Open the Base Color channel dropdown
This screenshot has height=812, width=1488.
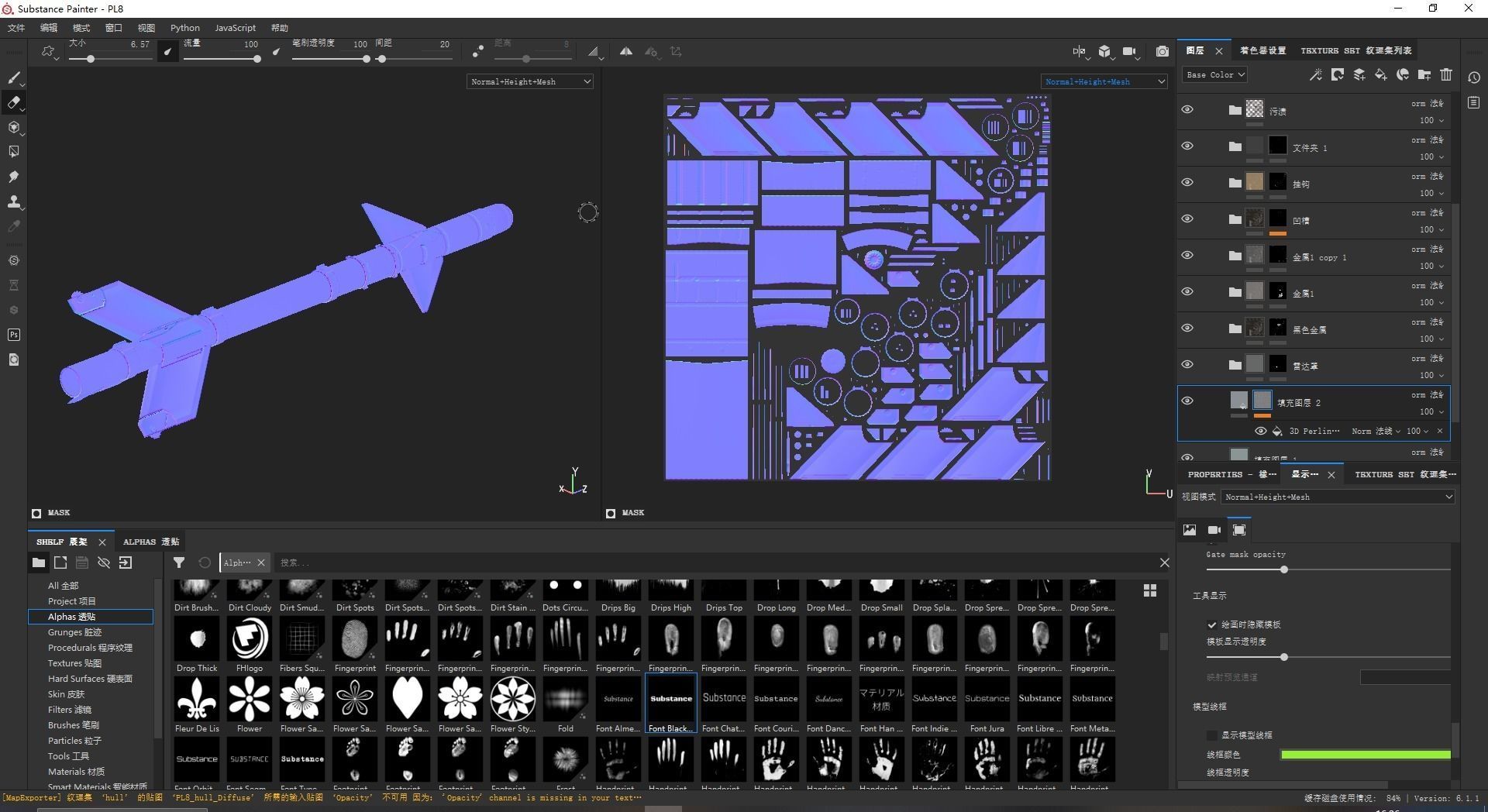(x=1214, y=75)
